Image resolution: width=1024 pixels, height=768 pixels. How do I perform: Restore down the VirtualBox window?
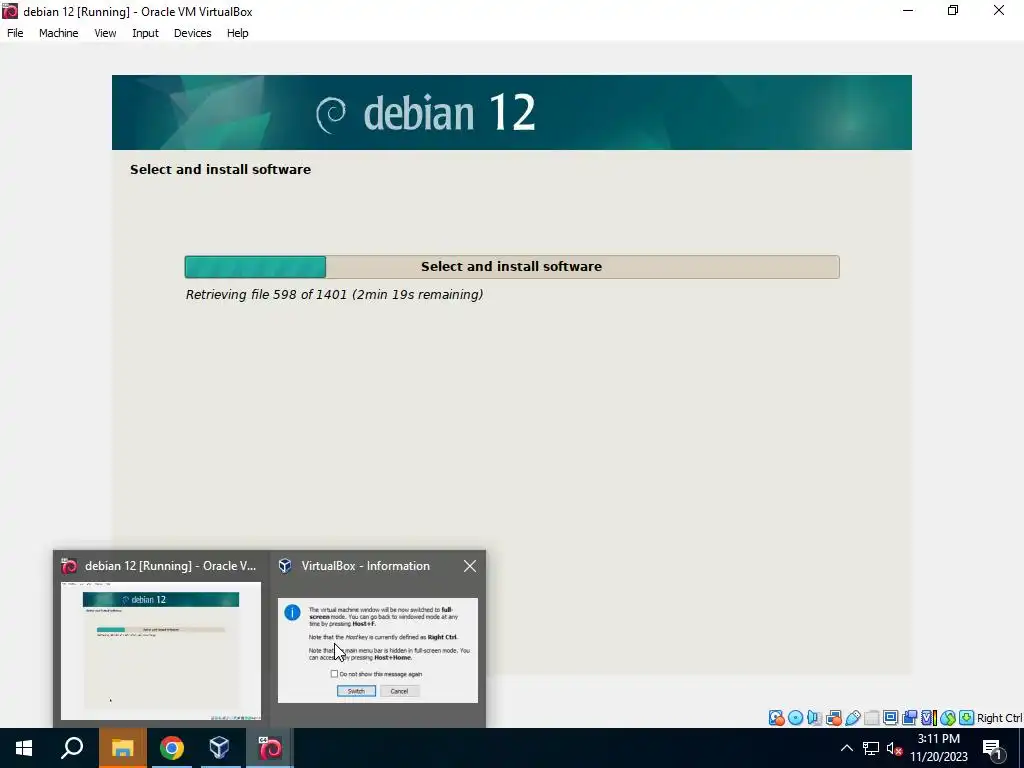coord(953,10)
